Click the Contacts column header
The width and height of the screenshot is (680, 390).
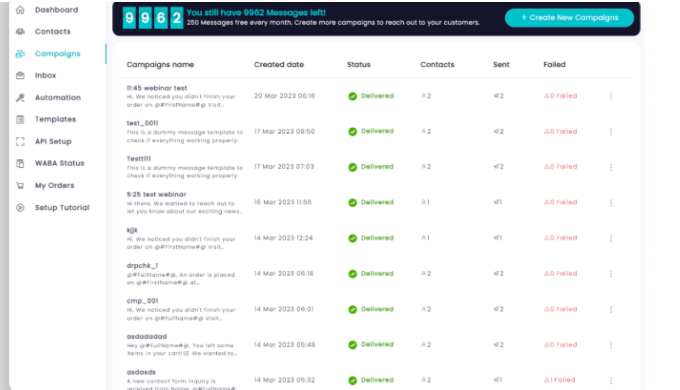[x=437, y=65]
